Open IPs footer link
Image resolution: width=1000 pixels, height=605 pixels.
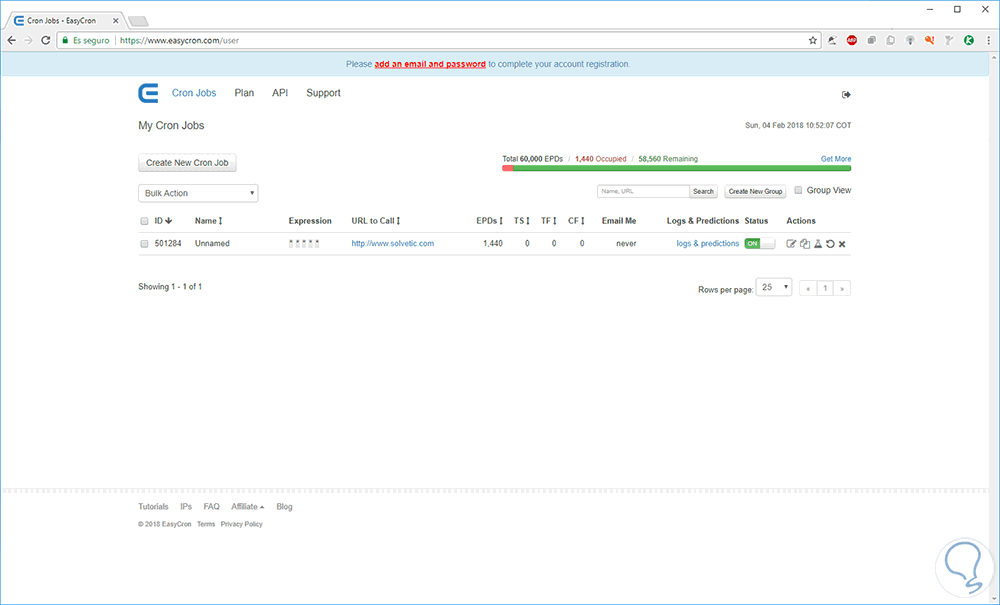coord(186,507)
